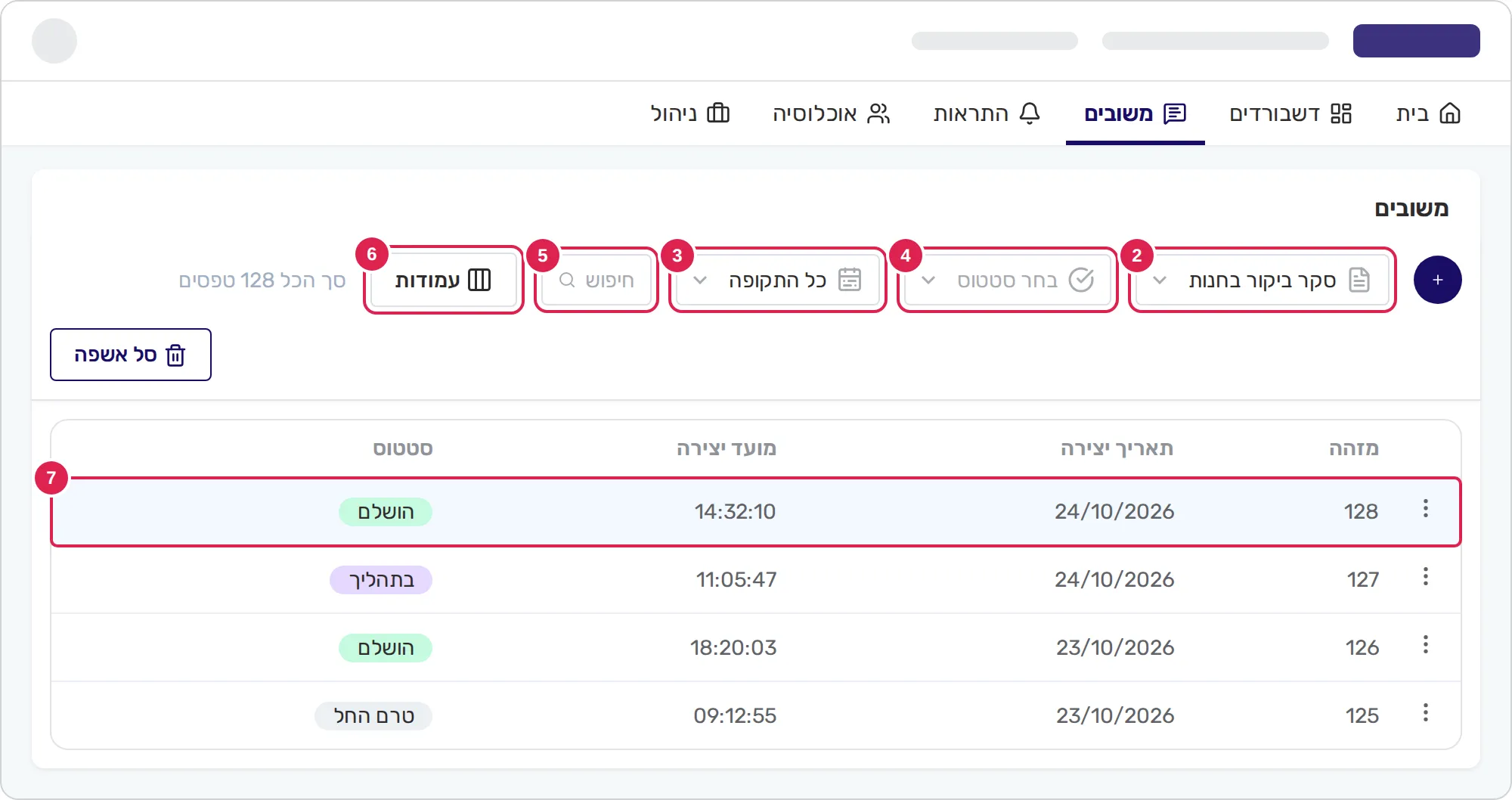Switch to the דשבורדים tab

tap(1290, 113)
